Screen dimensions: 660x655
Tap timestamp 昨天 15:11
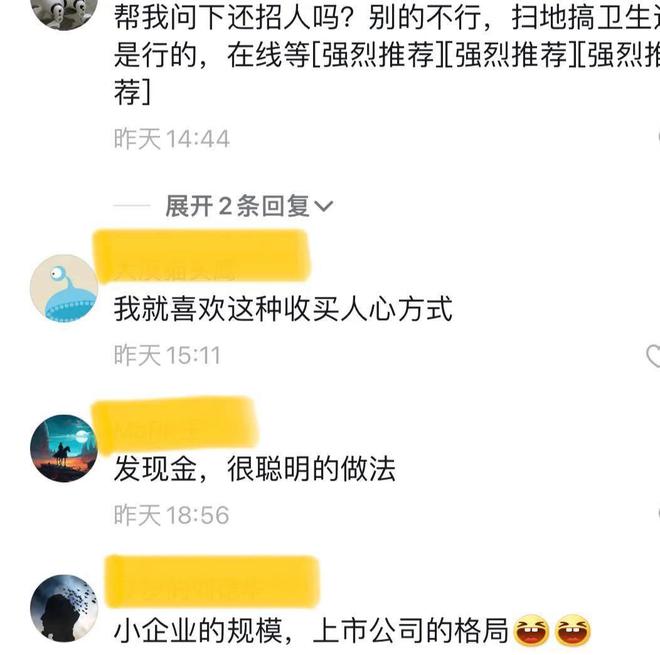[167, 355]
